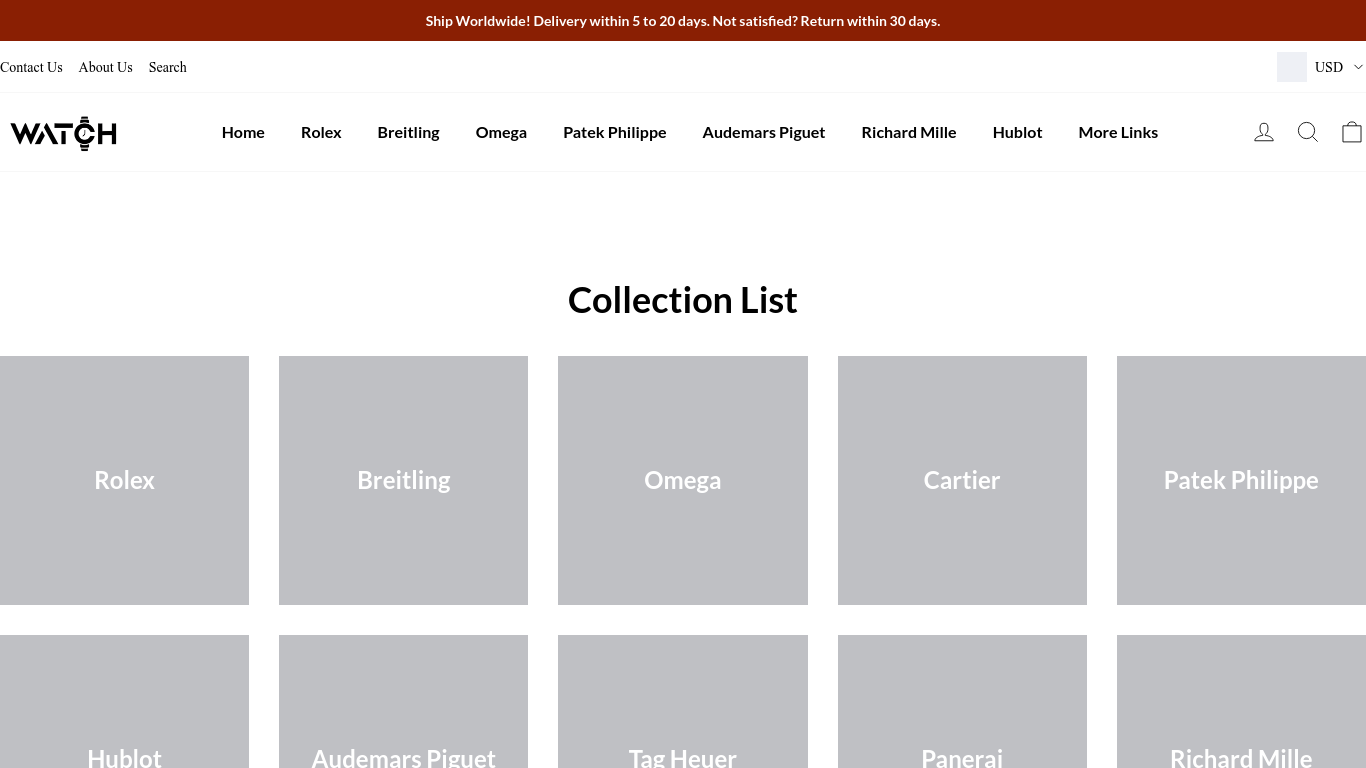Open the Omega collection tile

[683, 480]
